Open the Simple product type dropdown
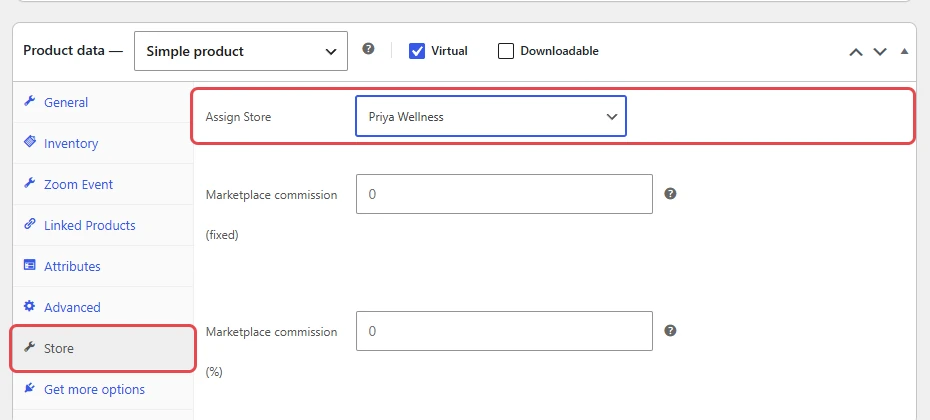Image resolution: width=930 pixels, height=420 pixels. (241, 51)
